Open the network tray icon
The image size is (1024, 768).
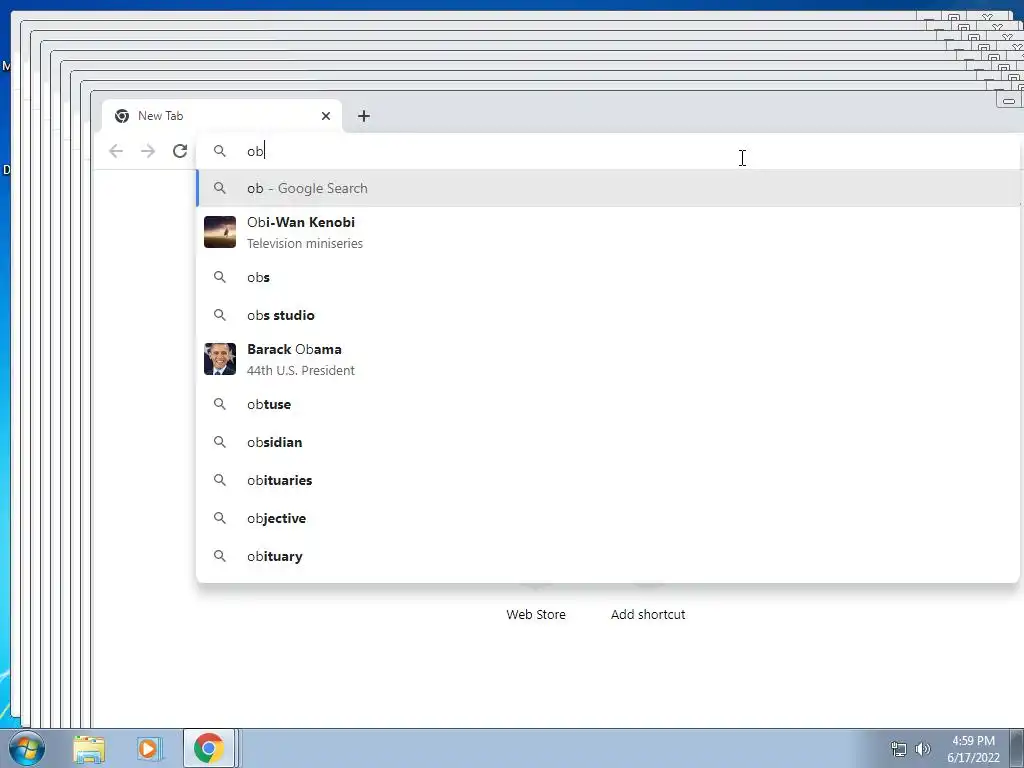tap(899, 749)
